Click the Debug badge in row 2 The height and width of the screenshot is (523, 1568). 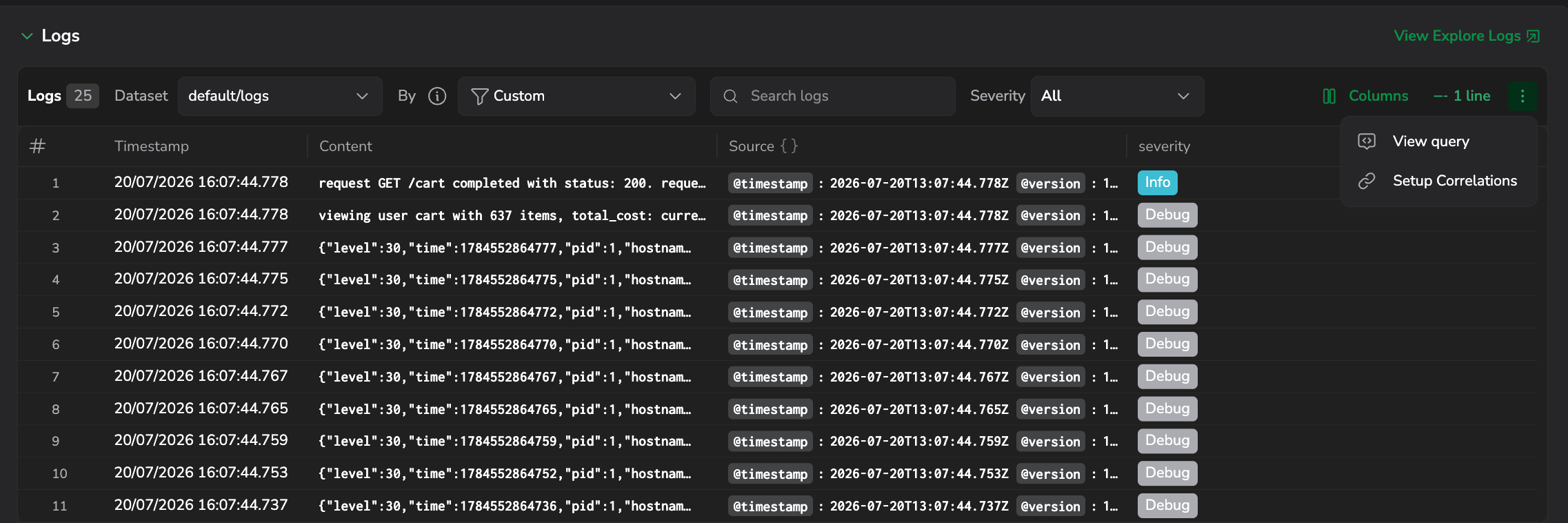point(1167,215)
